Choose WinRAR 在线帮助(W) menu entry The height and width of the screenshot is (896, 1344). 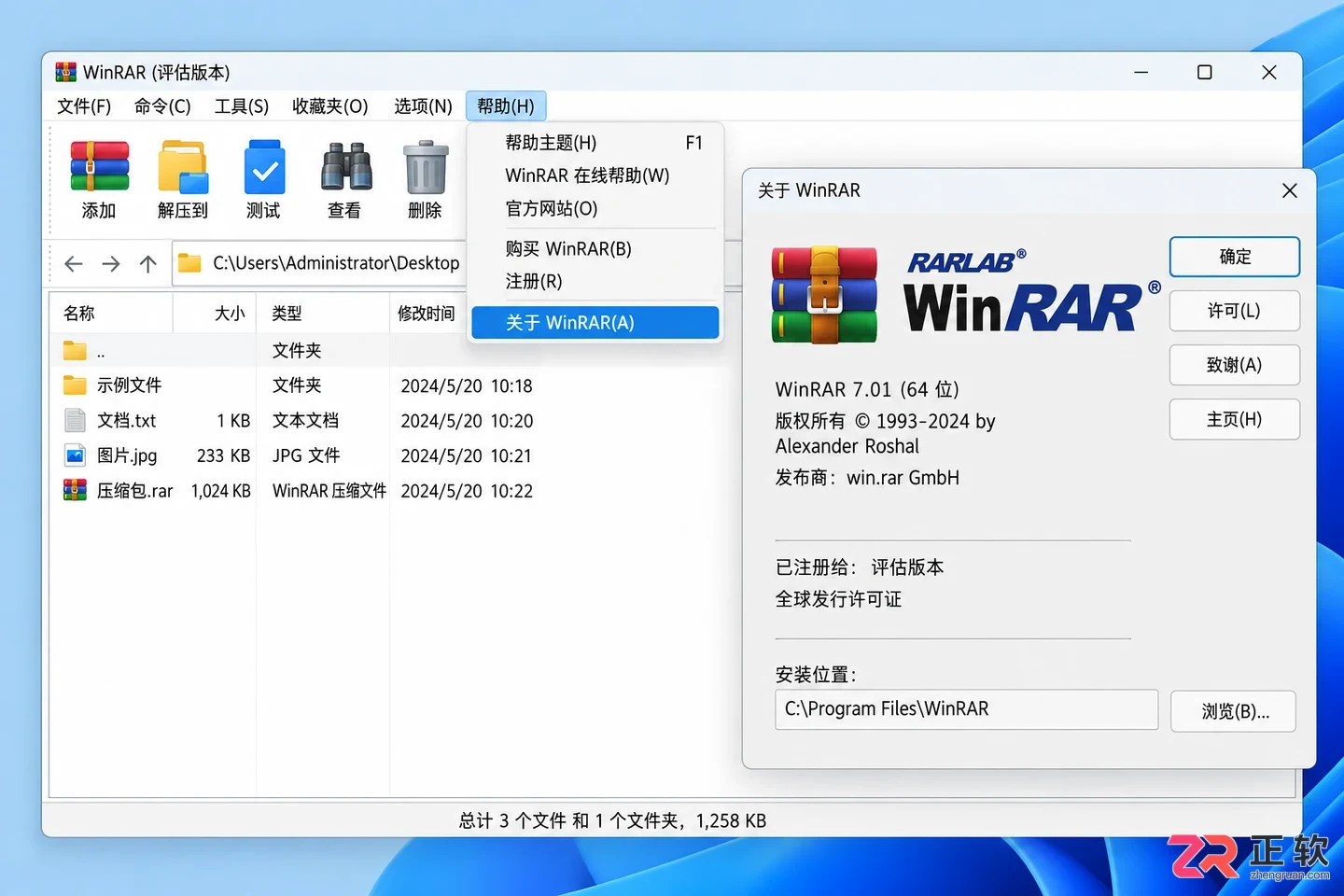595,175
